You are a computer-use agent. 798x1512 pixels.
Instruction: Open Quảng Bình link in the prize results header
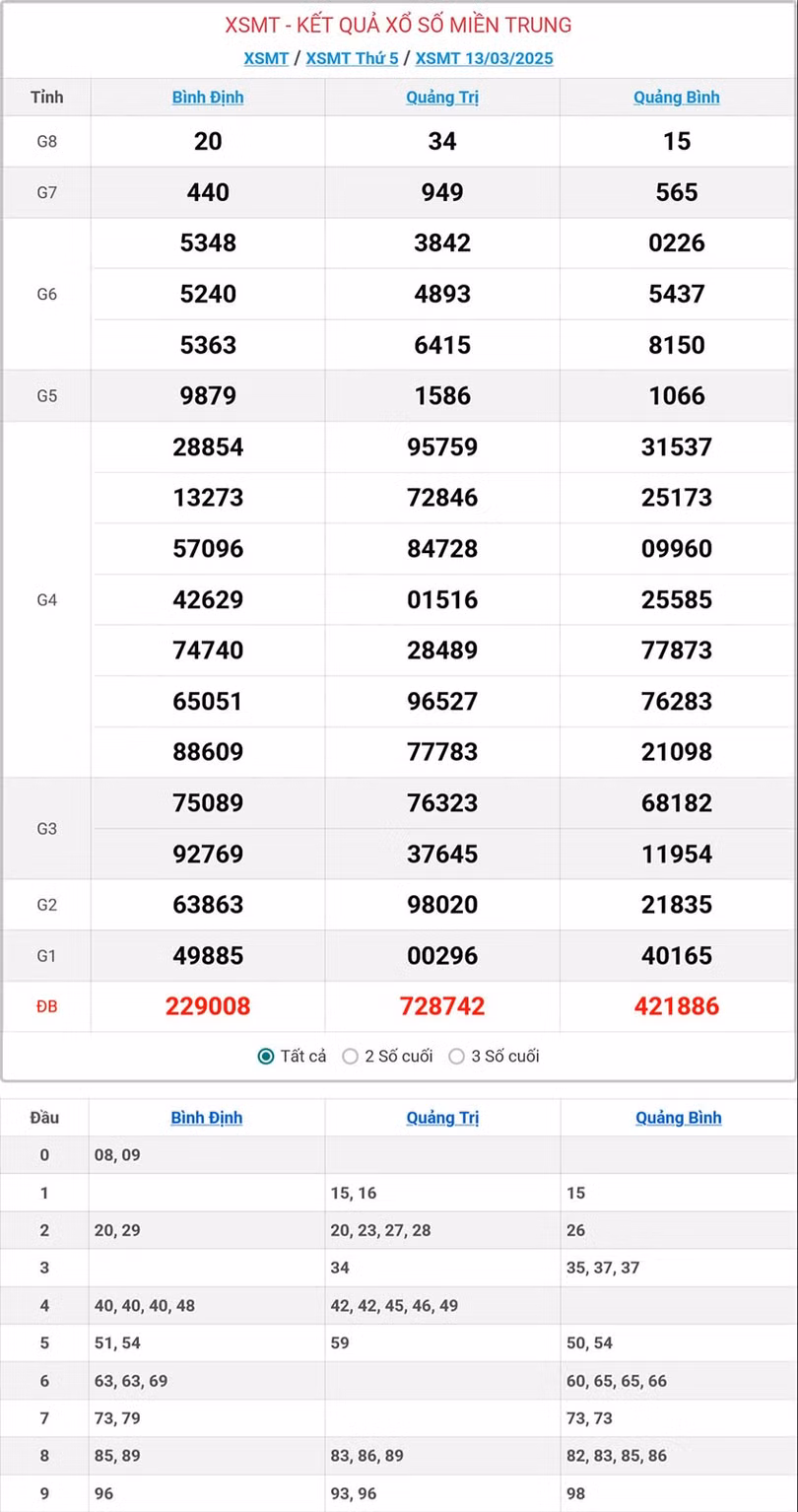(677, 98)
